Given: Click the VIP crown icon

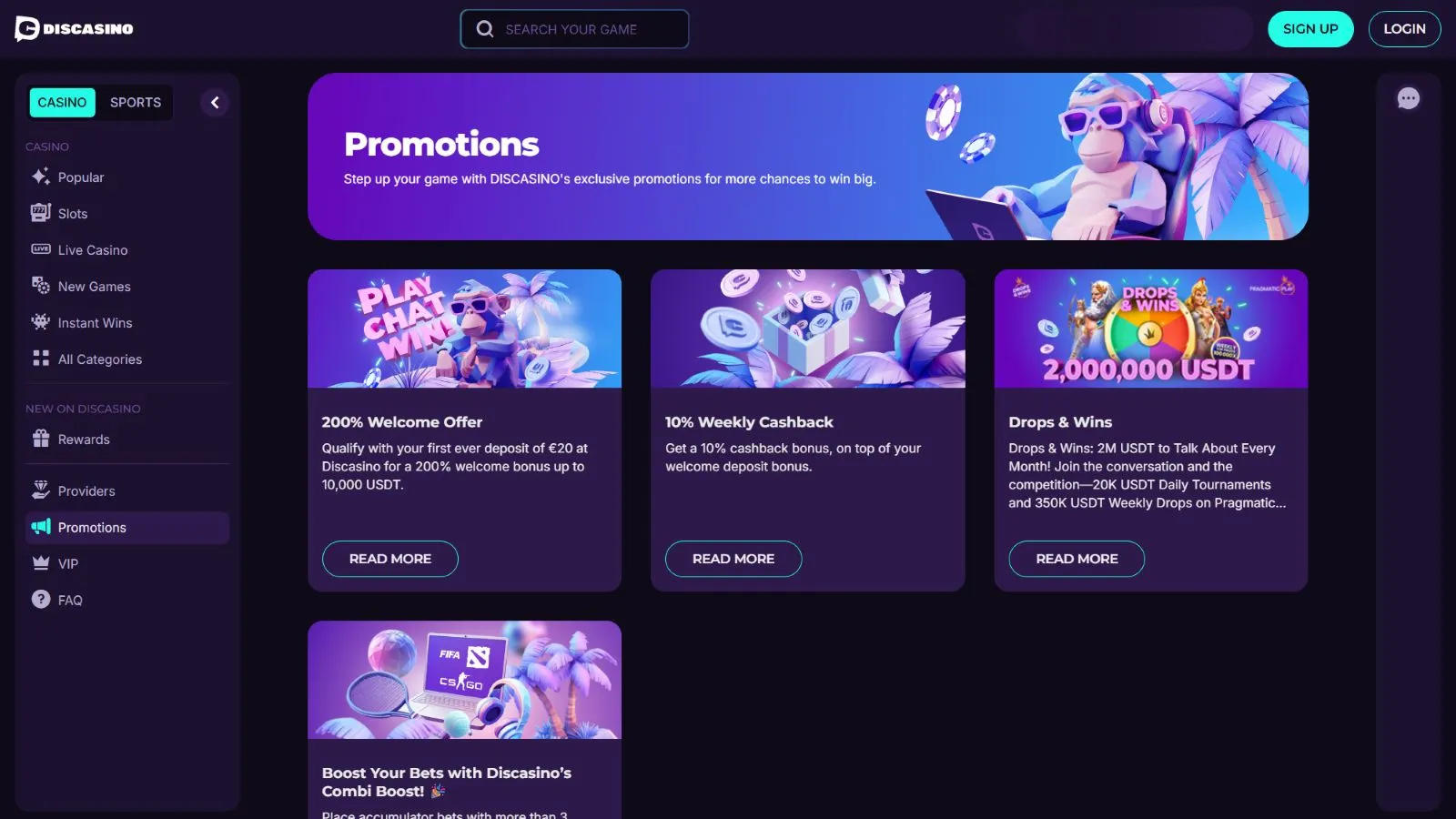Looking at the screenshot, I should click(41, 563).
